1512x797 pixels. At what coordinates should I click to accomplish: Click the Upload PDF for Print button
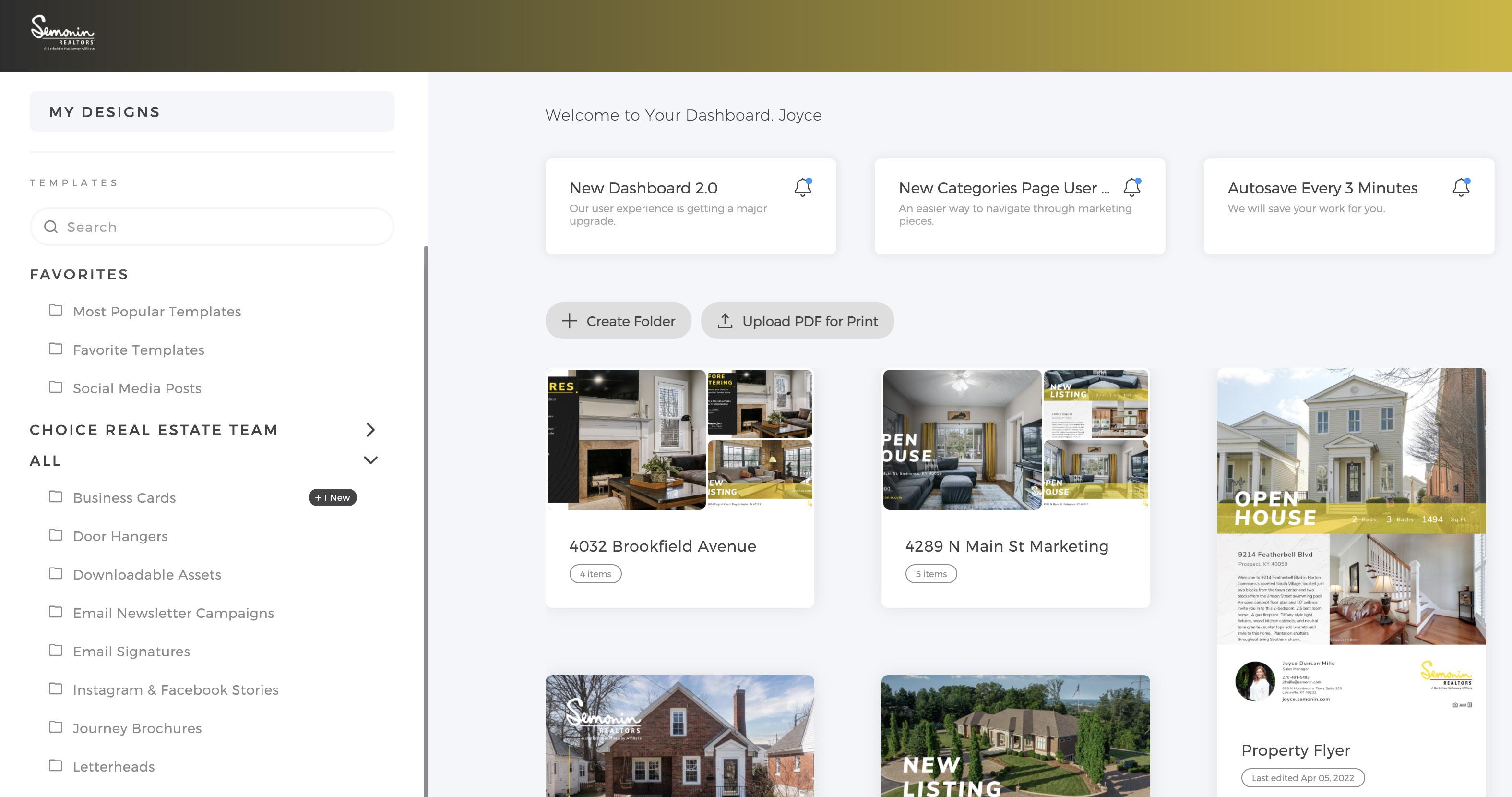click(x=810, y=321)
